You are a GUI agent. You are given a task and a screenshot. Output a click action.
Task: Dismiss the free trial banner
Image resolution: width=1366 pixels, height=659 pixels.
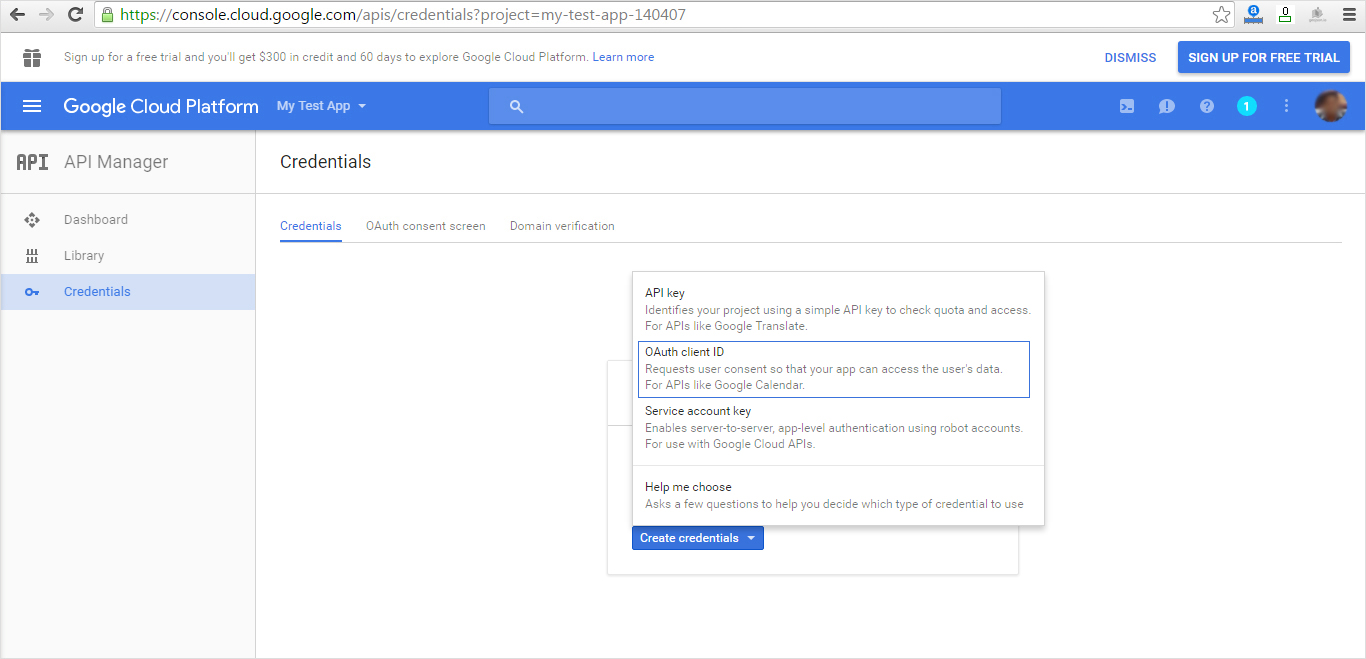1130,58
